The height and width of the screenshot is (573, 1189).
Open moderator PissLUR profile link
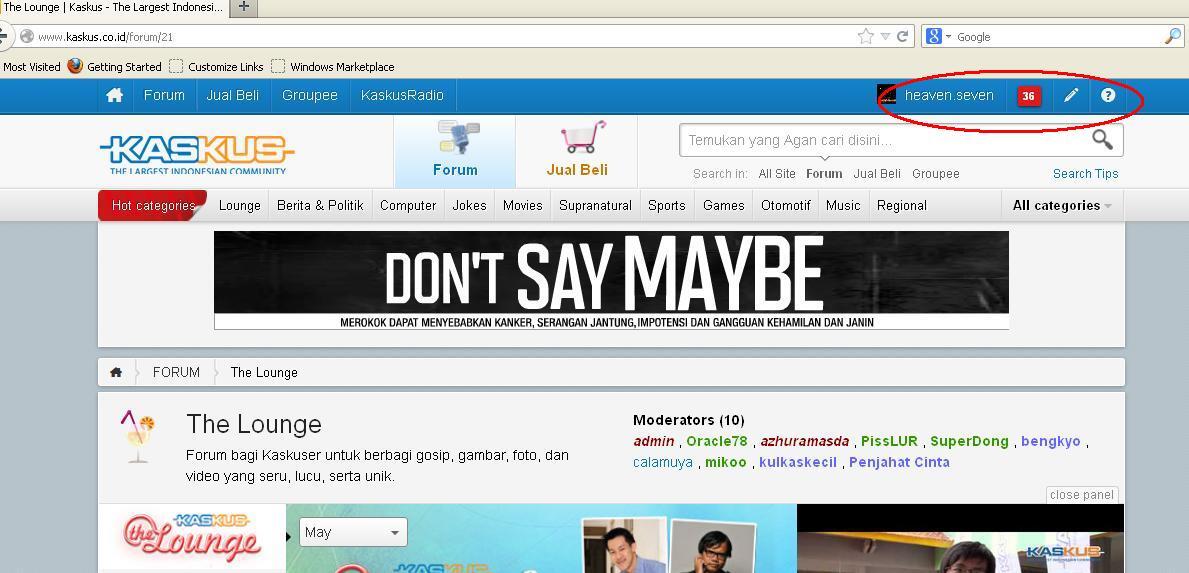(x=889, y=441)
